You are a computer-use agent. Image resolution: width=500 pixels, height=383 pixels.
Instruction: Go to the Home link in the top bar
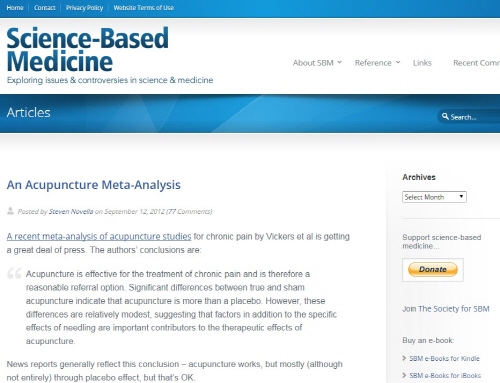coord(15,8)
